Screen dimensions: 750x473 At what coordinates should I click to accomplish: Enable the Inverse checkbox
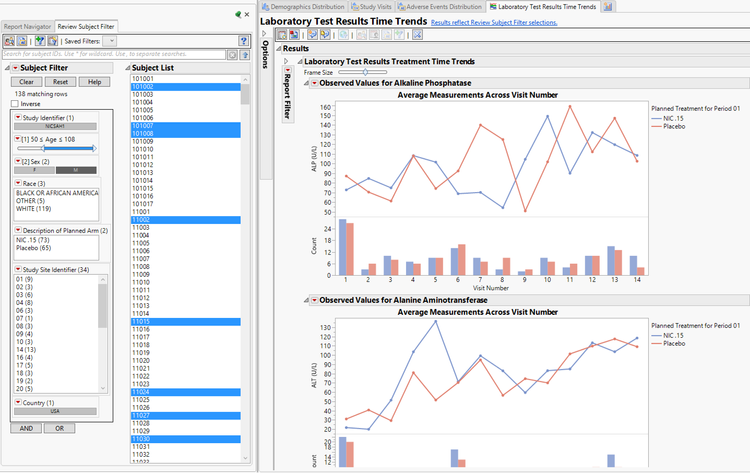[x=15, y=104]
